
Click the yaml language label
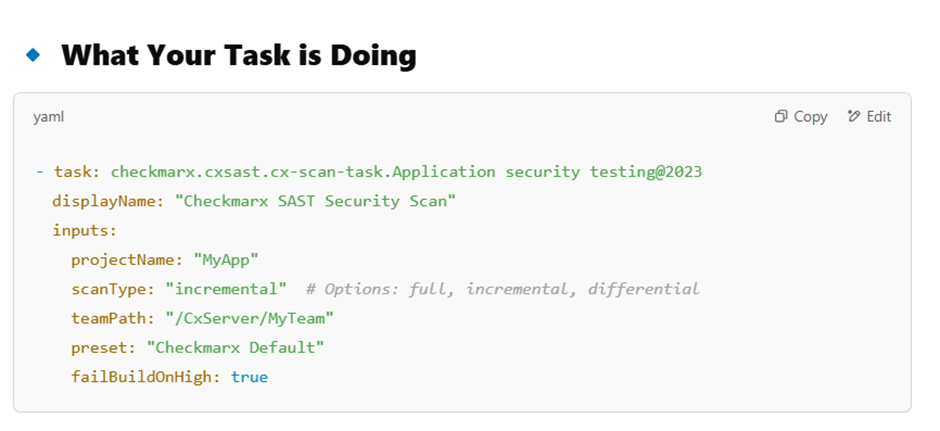click(x=49, y=117)
